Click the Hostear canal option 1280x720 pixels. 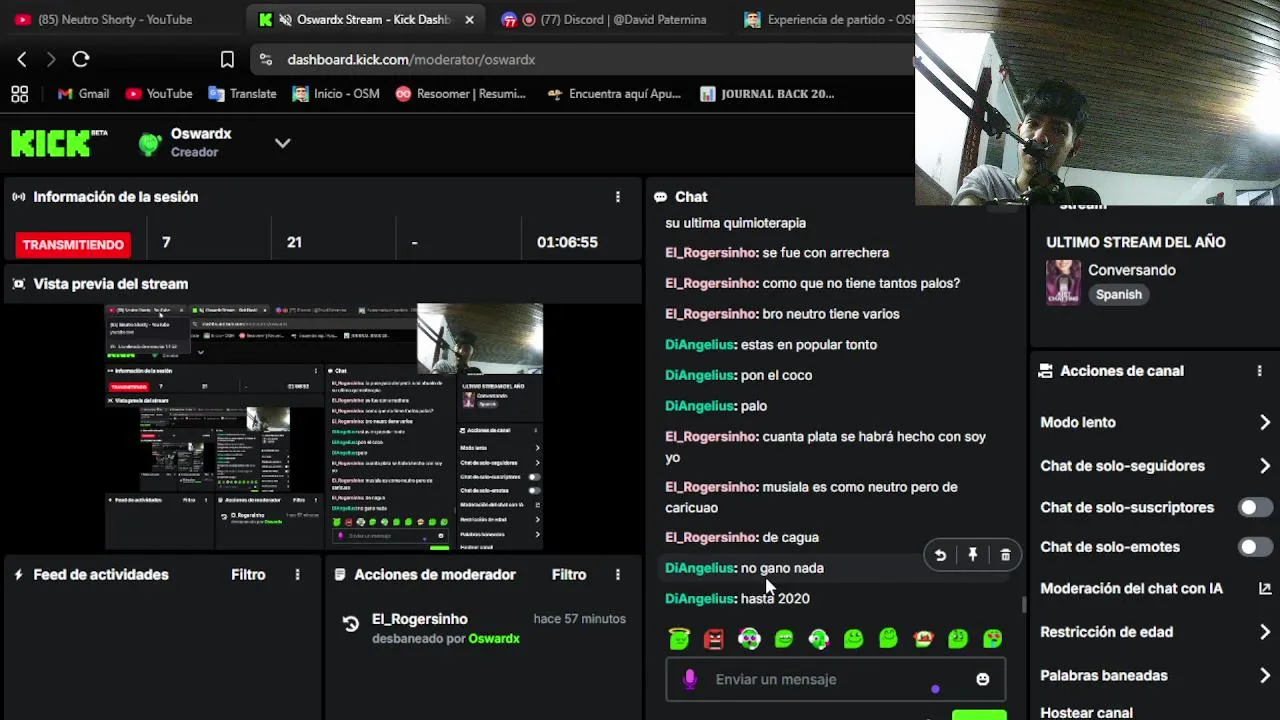[1087, 713]
